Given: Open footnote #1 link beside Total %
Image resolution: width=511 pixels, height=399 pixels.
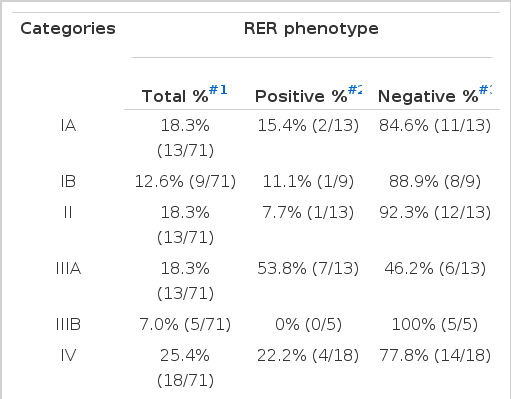Looking at the screenshot, I should click(x=218, y=90).
